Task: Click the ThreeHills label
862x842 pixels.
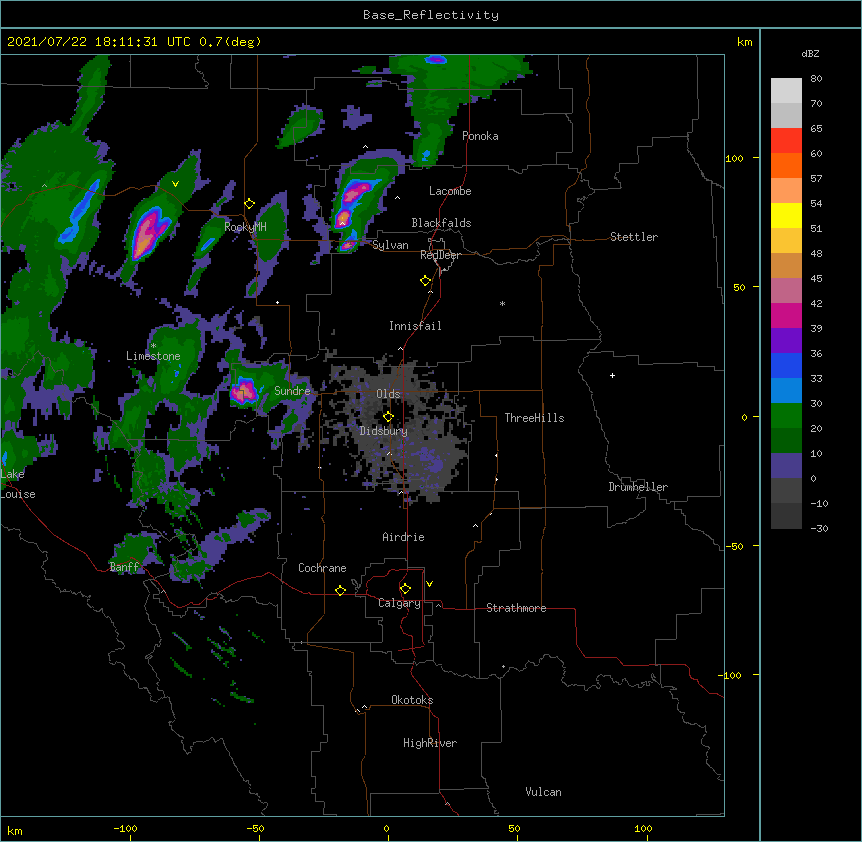Action: pos(534,418)
